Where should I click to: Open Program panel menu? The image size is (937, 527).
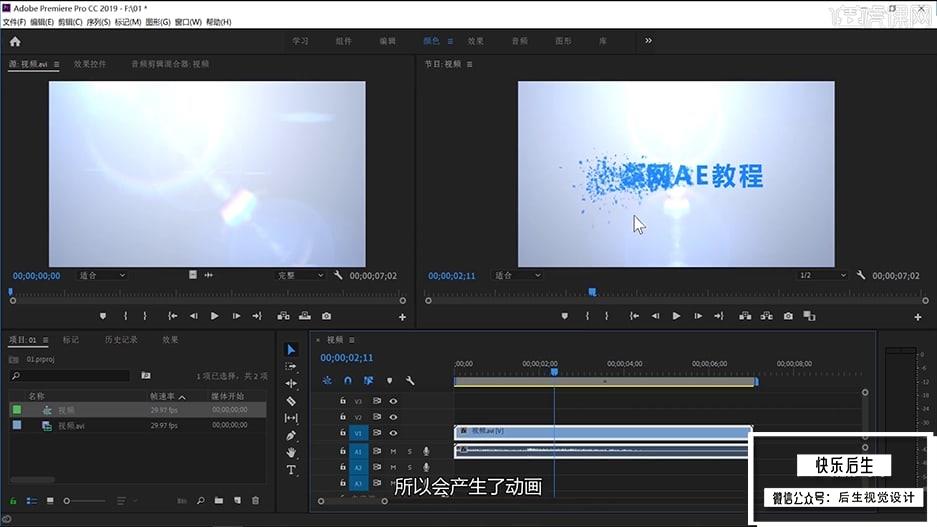470,64
